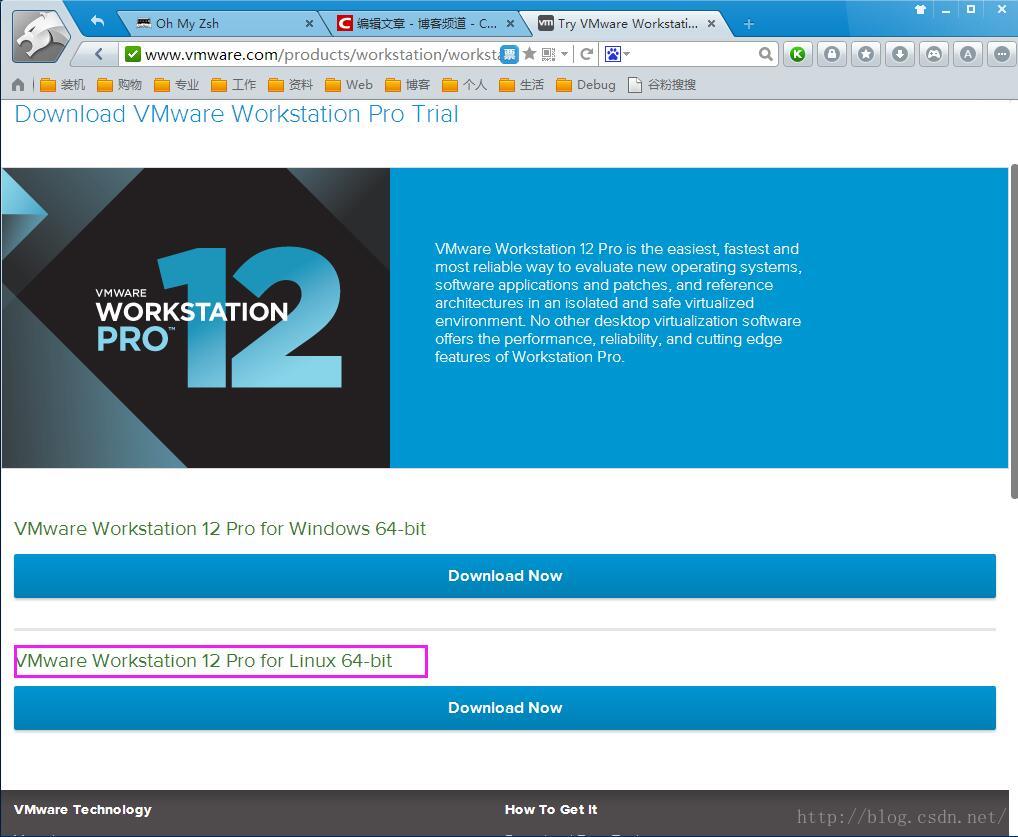The height and width of the screenshot is (837, 1018).
Task: Click the address bar URL field
Action: pyautogui.click(x=321, y=54)
